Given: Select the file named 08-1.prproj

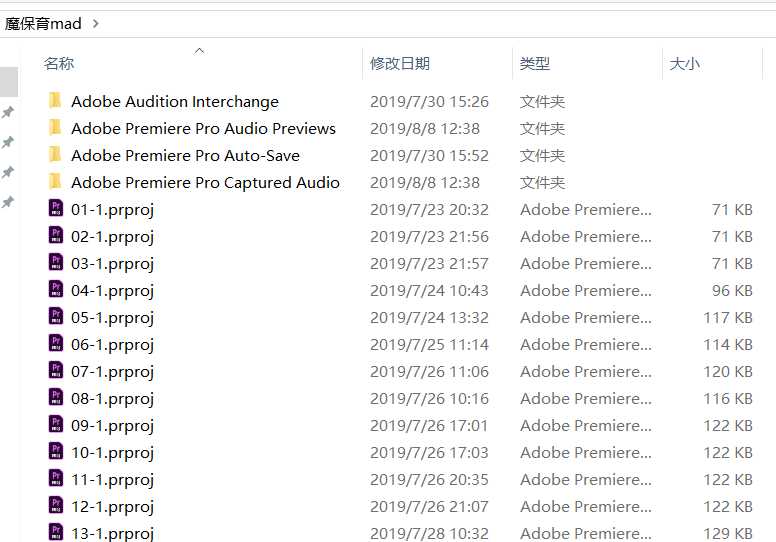Looking at the screenshot, I should click(x=112, y=398).
